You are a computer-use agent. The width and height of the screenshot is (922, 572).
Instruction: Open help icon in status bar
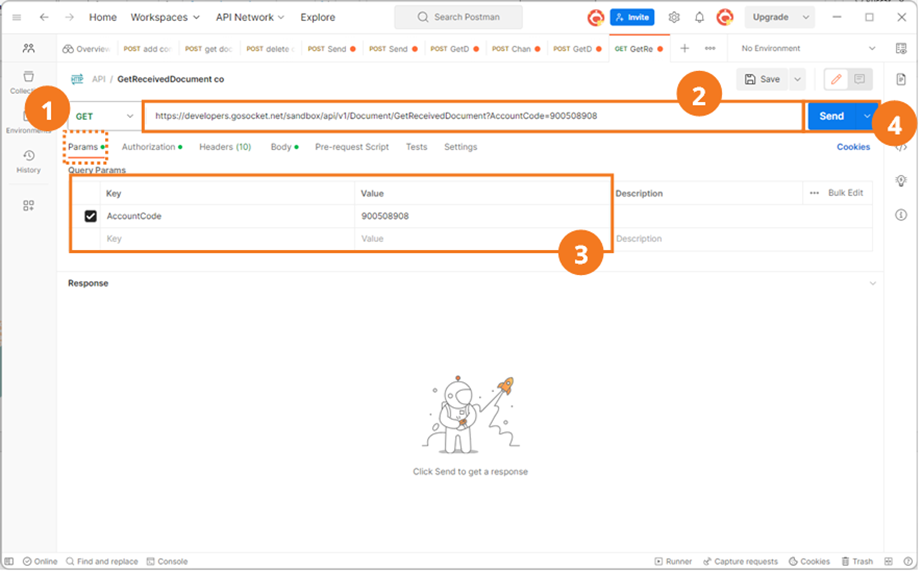click(x=908, y=561)
